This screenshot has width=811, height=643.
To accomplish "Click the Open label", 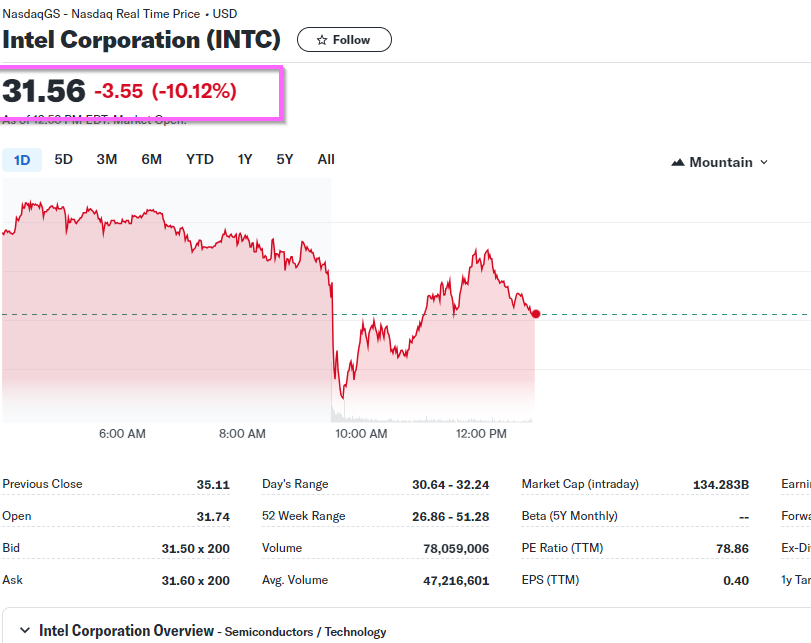I will tap(17, 516).
